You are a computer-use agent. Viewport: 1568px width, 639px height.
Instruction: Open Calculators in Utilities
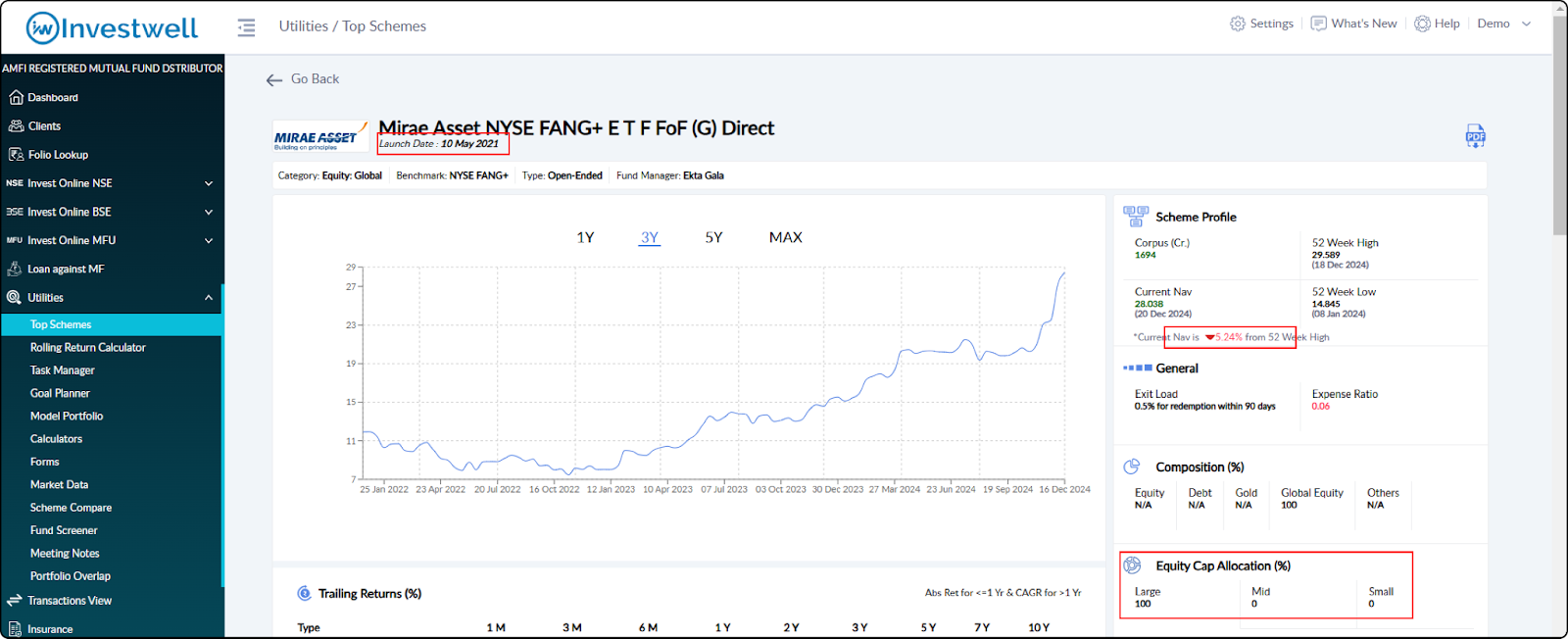pos(56,439)
